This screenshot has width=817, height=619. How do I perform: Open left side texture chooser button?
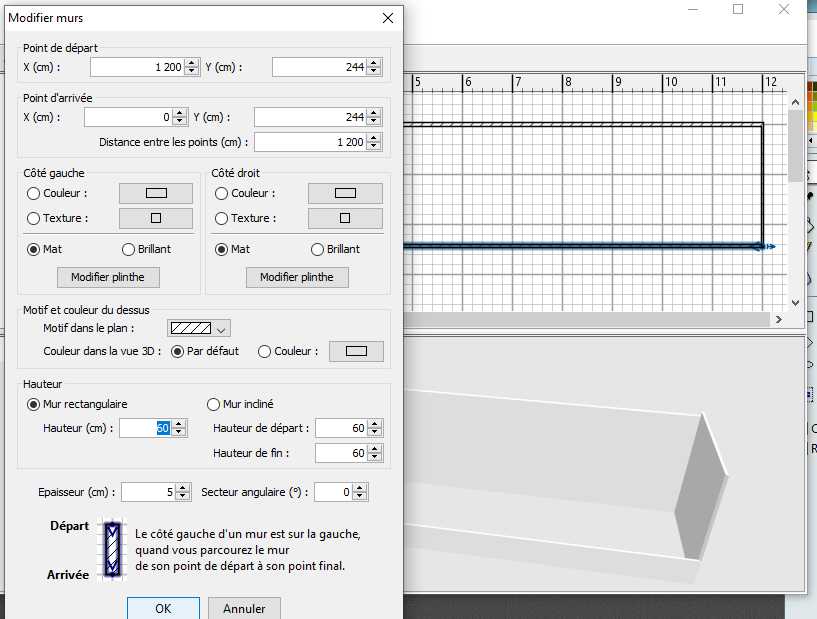[x=156, y=218]
